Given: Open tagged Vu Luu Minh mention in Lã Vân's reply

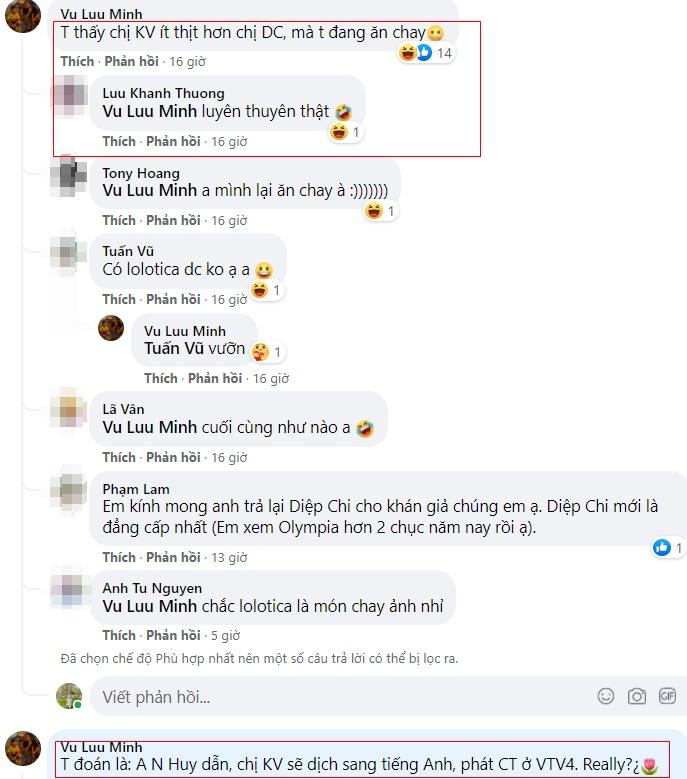Looking at the screenshot, I should (150, 427).
